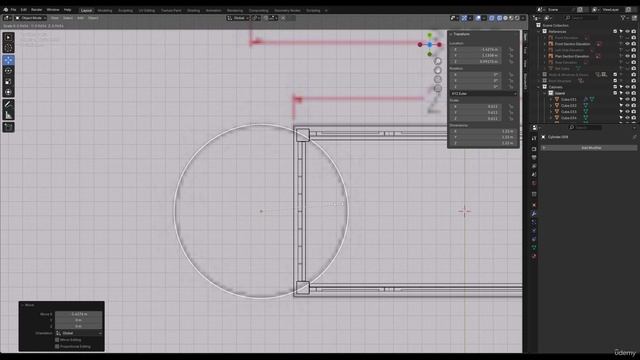Click the Blender logo icon
Viewport: 640px width, 360px height.
[5, 10]
